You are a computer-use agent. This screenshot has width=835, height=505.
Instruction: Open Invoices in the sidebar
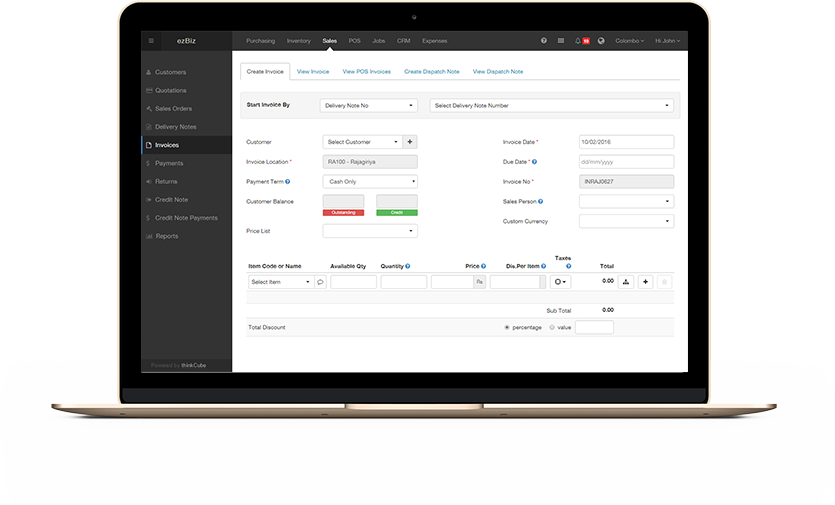186,145
